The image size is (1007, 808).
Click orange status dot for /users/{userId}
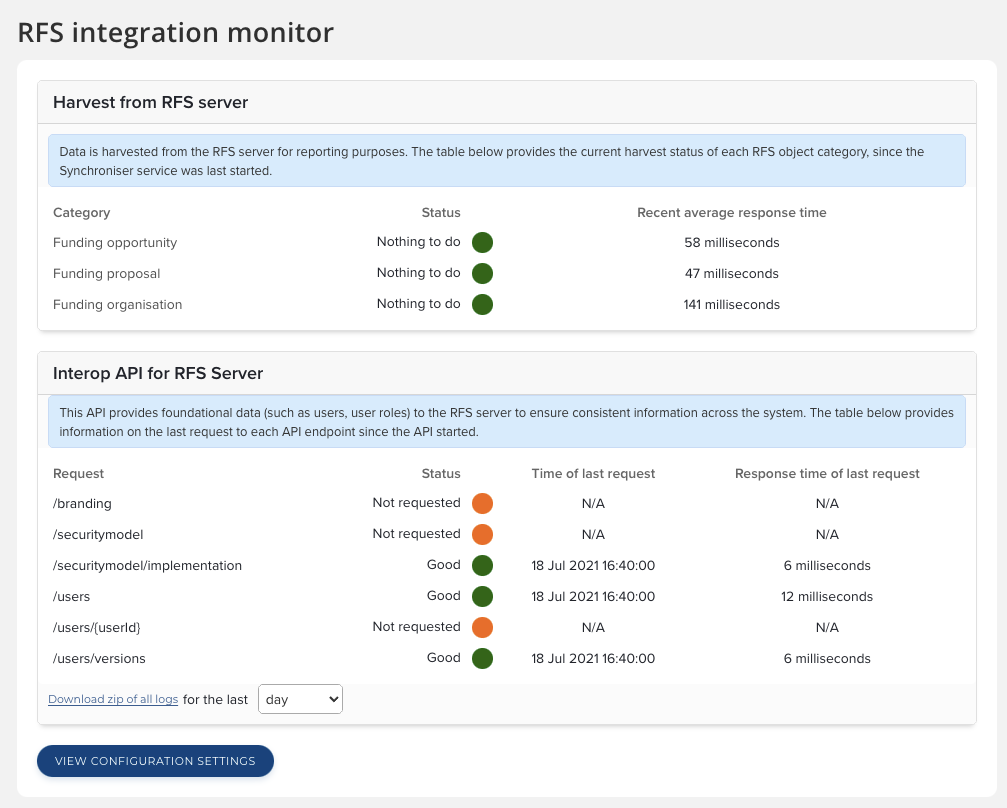pyautogui.click(x=482, y=628)
